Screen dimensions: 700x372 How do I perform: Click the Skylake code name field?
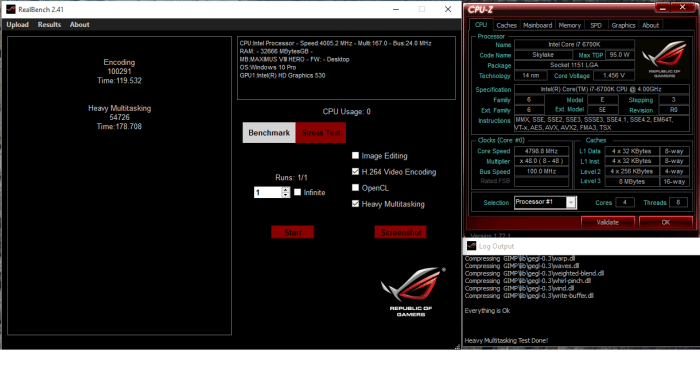(543, 54)
